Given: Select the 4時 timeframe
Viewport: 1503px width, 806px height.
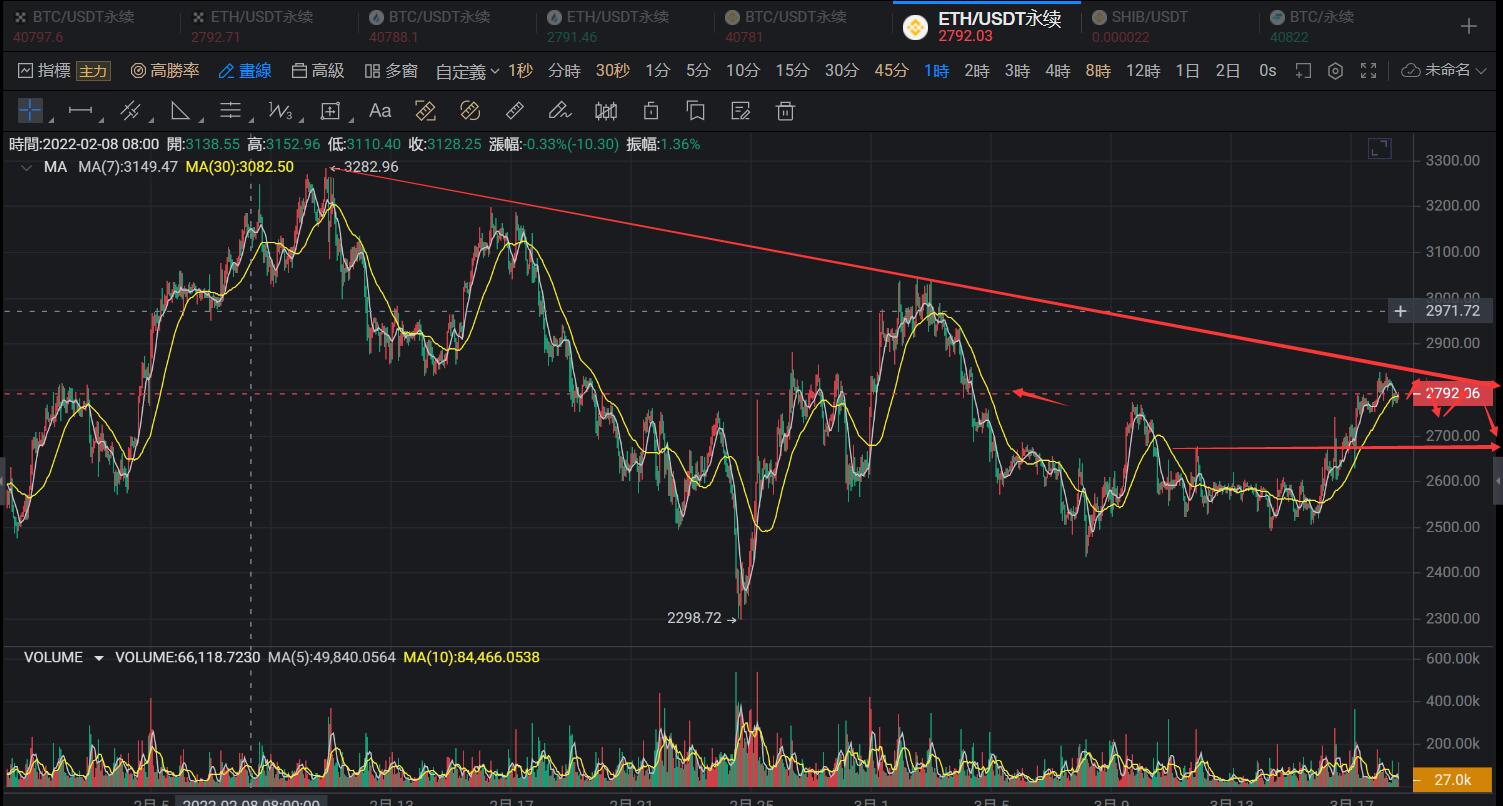Looking at the screenshot, I should pos(1057,71).
